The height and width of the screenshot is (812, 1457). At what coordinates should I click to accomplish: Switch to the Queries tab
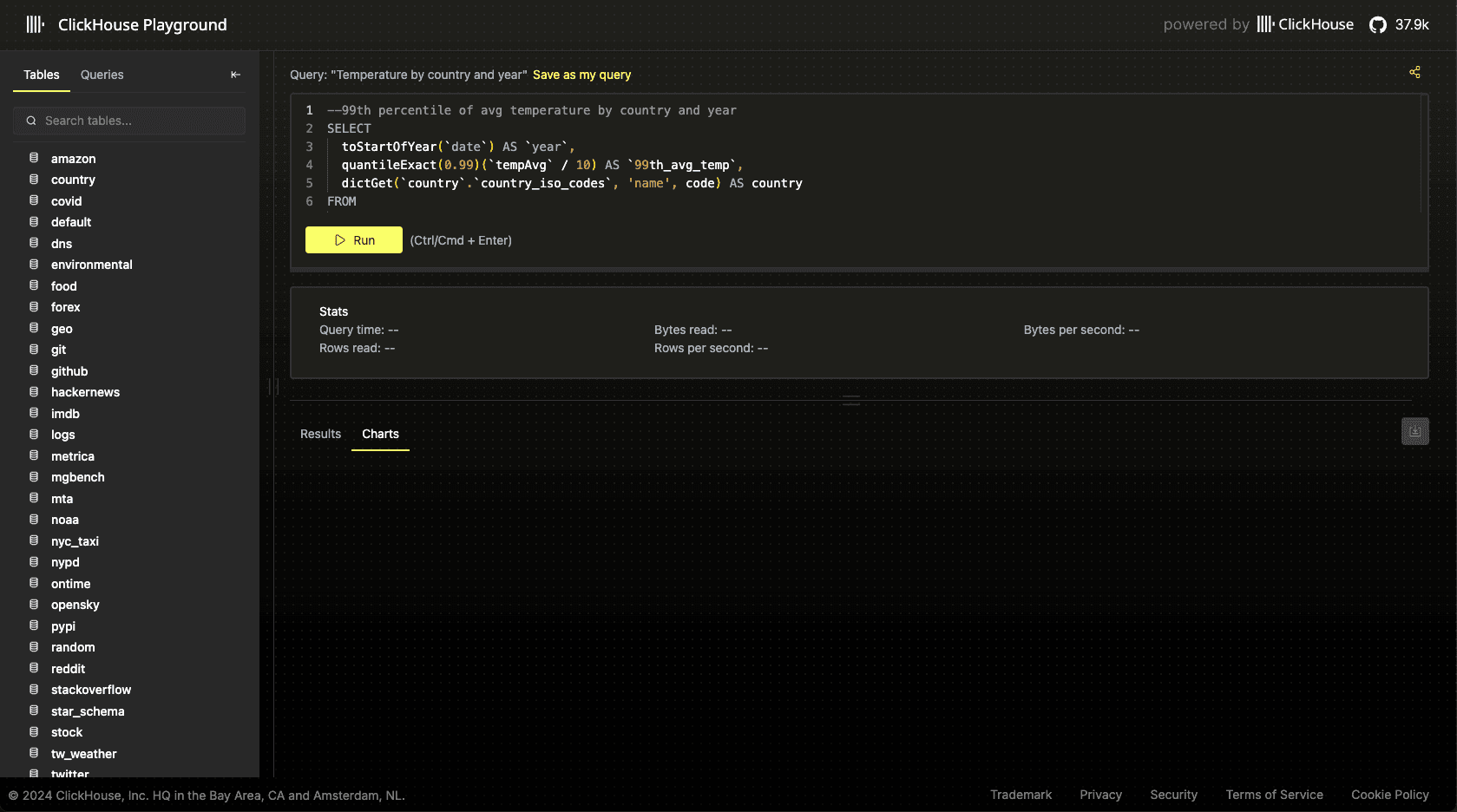tap(102, 75)
